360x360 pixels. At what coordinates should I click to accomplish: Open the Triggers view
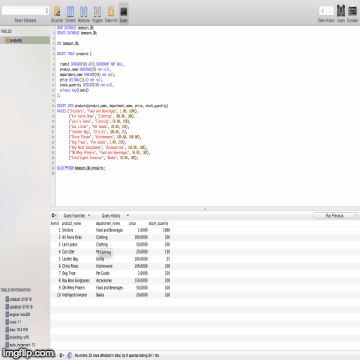point(97,13)
